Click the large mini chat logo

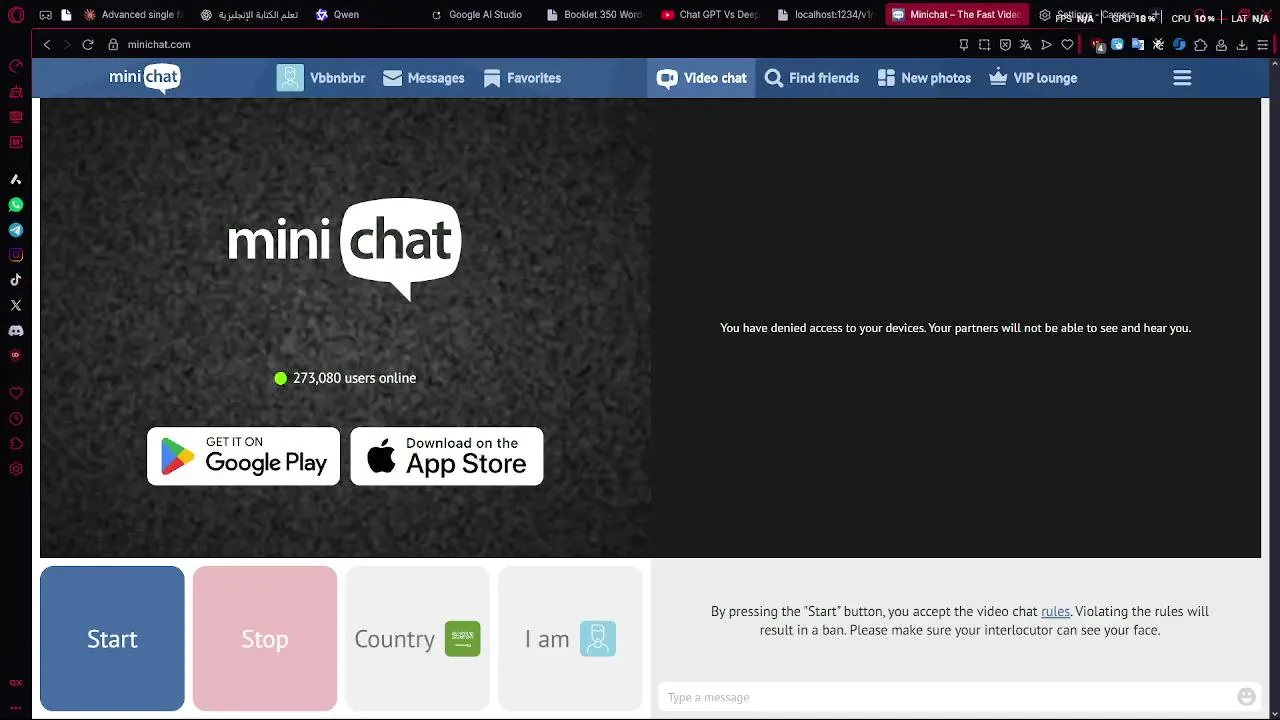[x=344, y=249]
